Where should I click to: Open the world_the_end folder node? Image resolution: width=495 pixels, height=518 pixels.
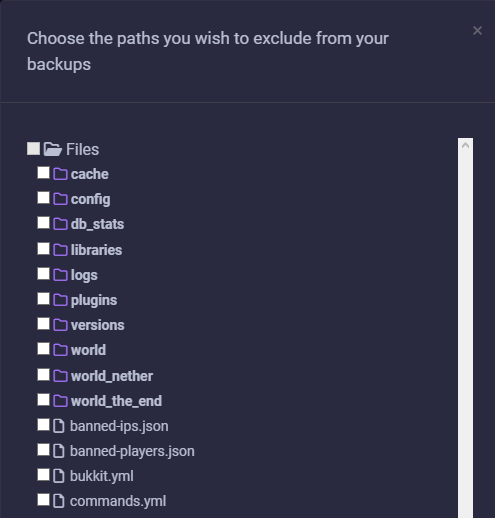116,401
